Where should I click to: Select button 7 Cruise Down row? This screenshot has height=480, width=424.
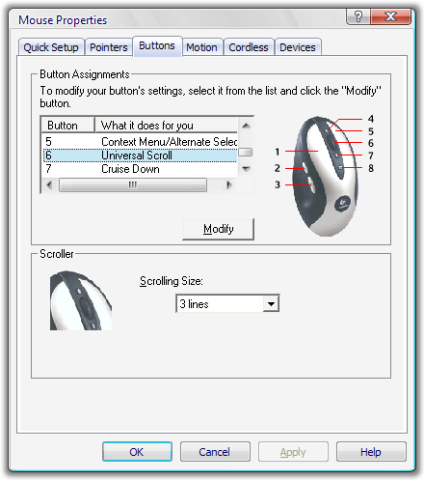click(140, 169)
